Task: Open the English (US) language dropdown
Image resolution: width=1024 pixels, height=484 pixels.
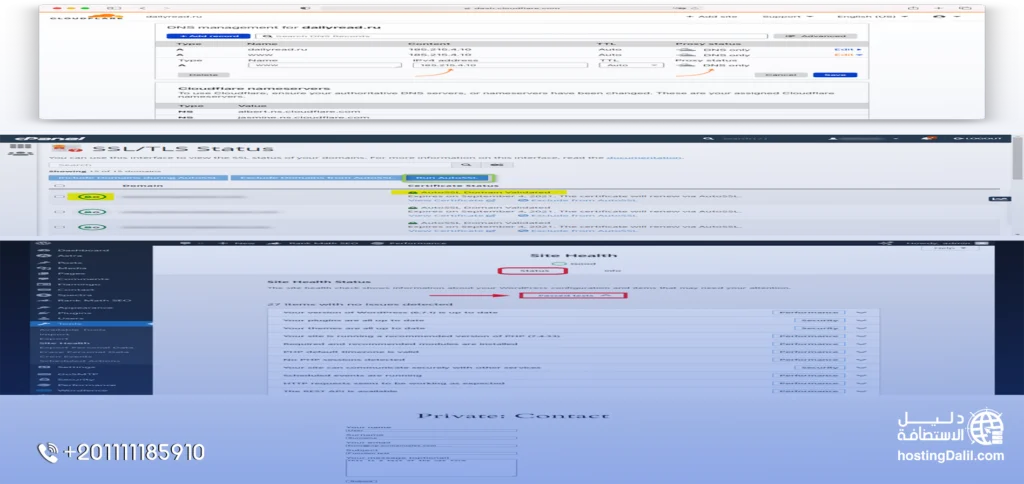Action: 872,16
